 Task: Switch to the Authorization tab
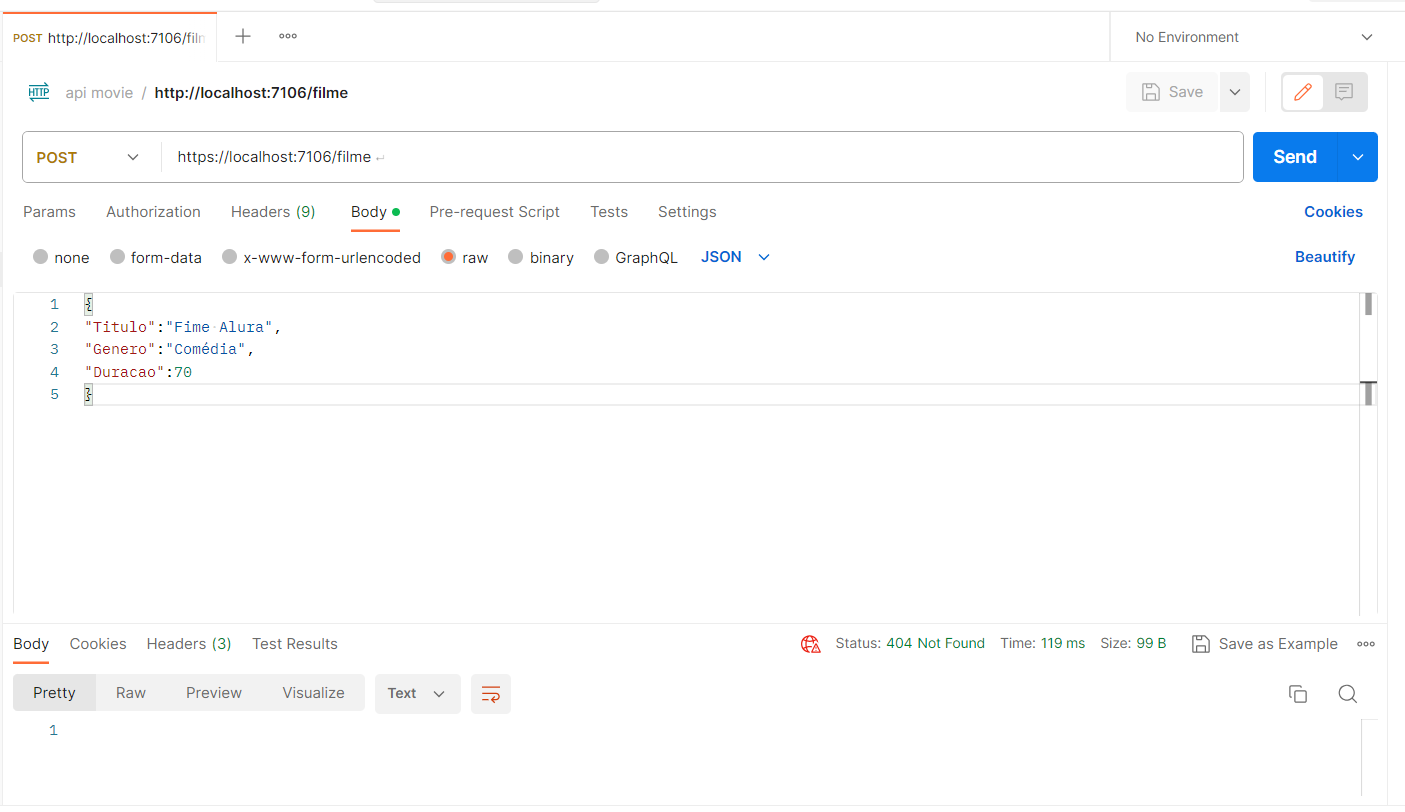click(153, 212)
